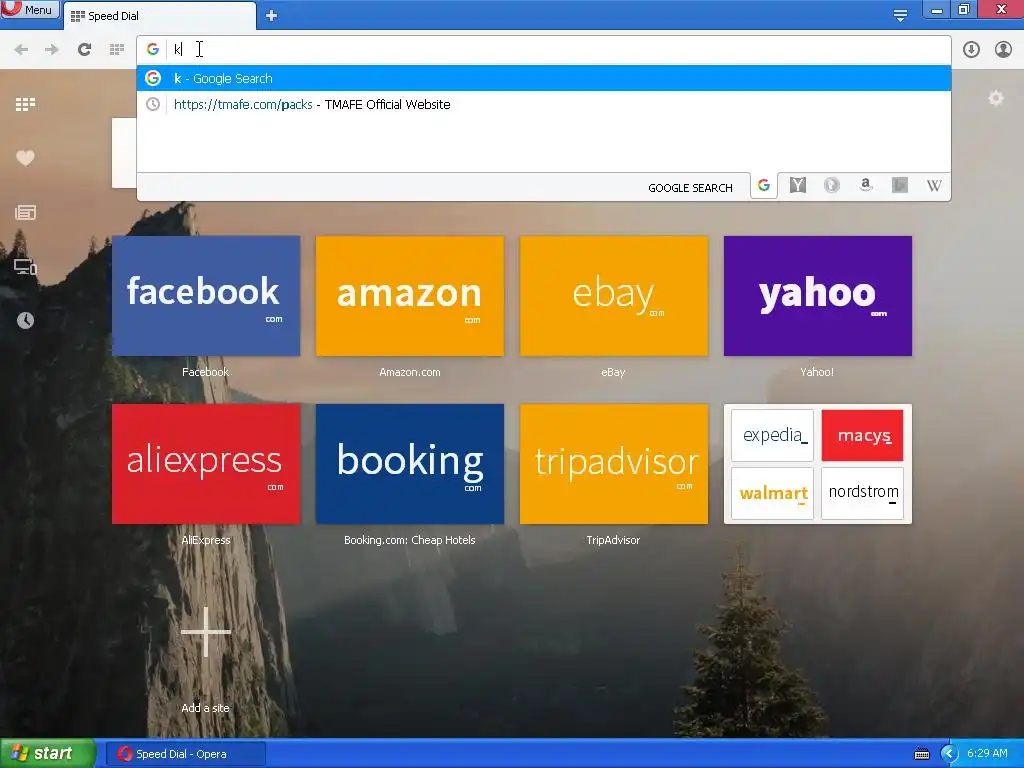Open Speed Dial grid icon in toolbar
Viewport: 1024px width, 768px height.
(117, 50)
